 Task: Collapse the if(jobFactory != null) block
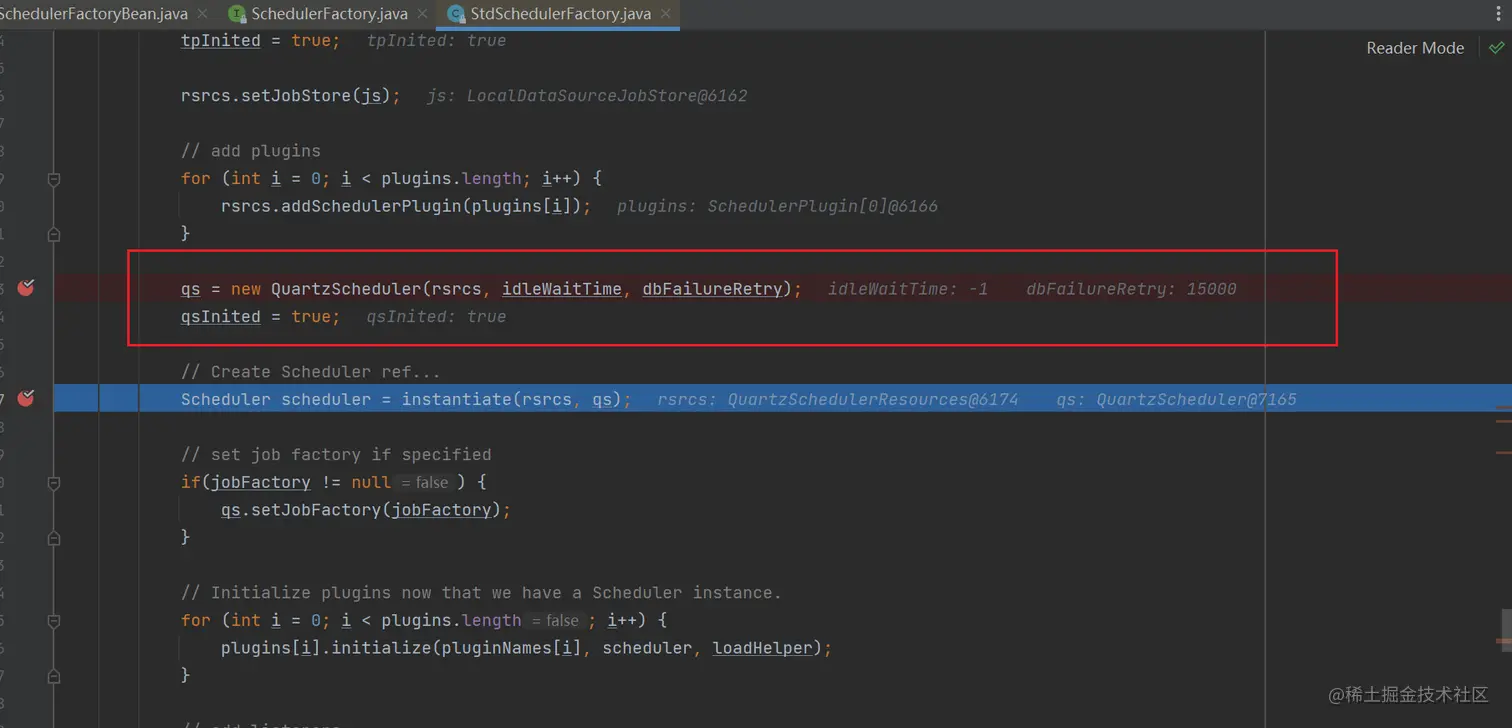point(54,483)
